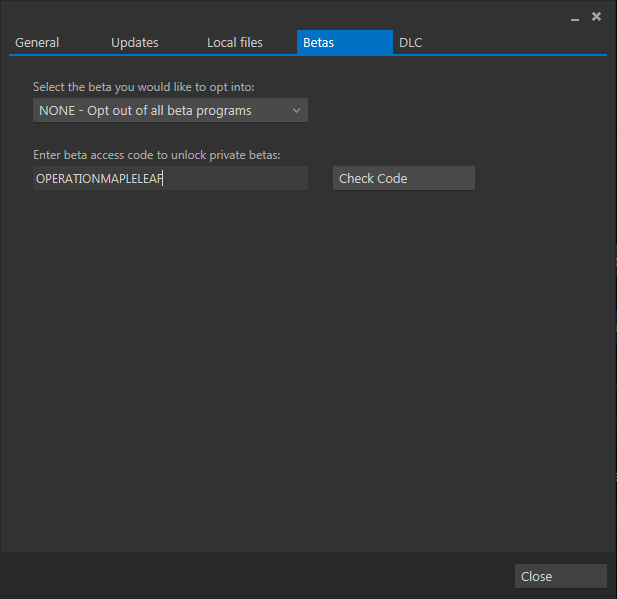Screen dimensions: 617x599
Task: Click the X icon in the title bar
Action: (x=596, y=16)
